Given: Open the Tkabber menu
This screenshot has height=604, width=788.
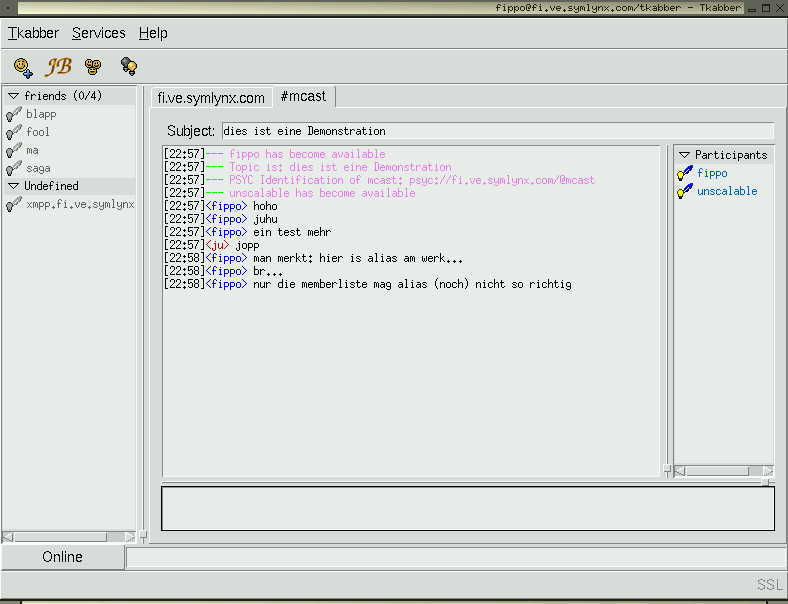Looking at the screenshot, I should [33, 33].
